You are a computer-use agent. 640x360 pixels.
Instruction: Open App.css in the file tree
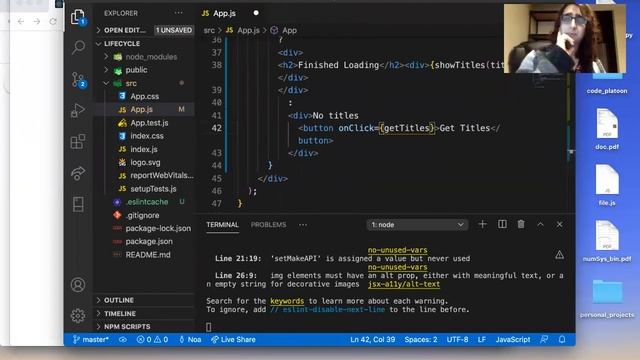click(144, 96)
